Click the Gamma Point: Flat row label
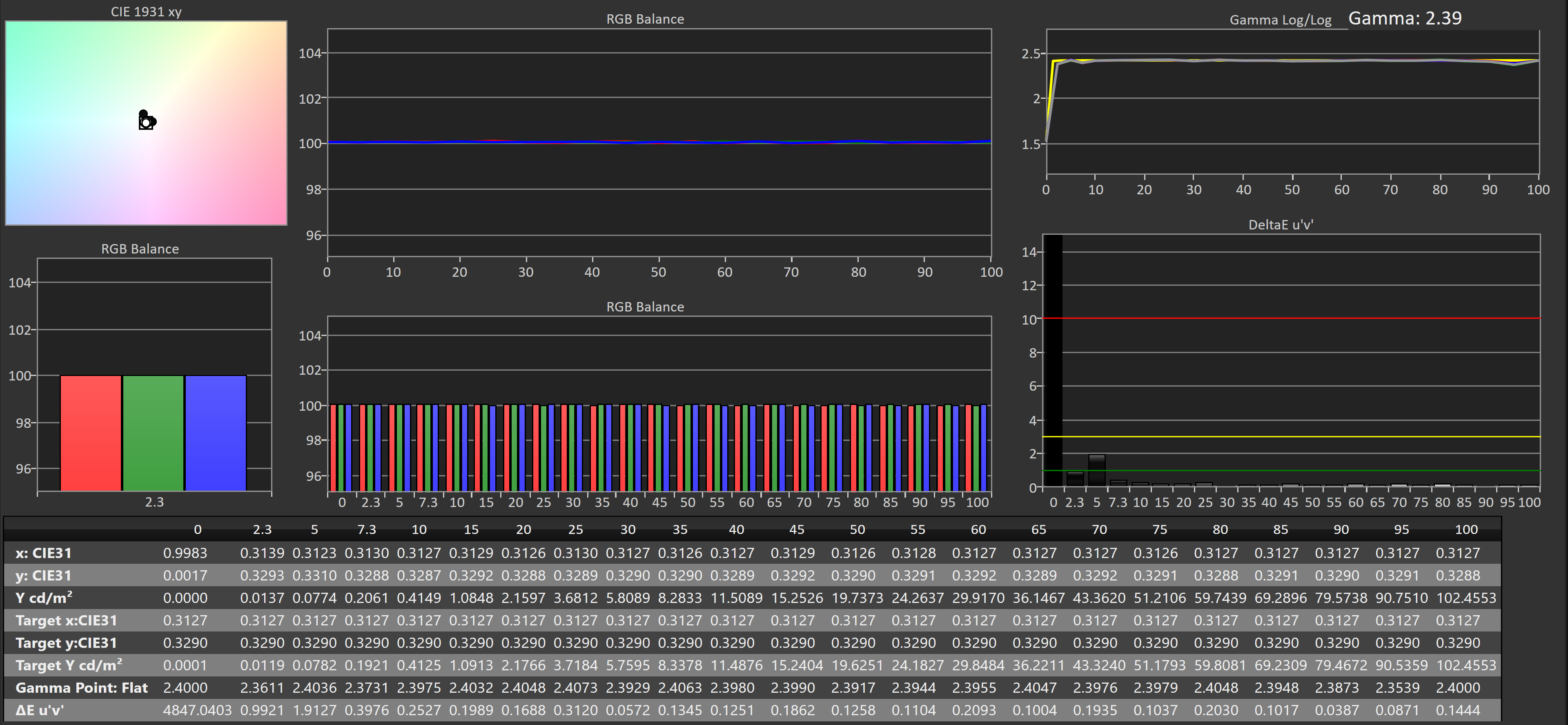Image resolution: width=1568 pixels, height=725 pixels. click(x=82, y=688)
